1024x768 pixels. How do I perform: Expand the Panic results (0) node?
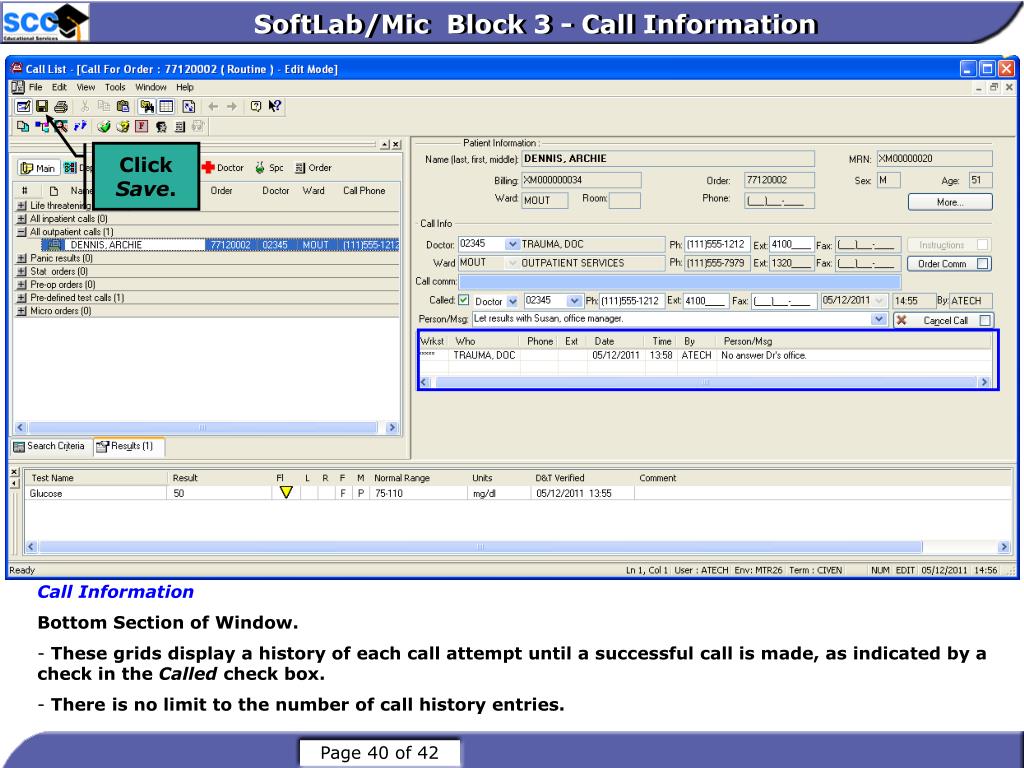click(22, 258)
